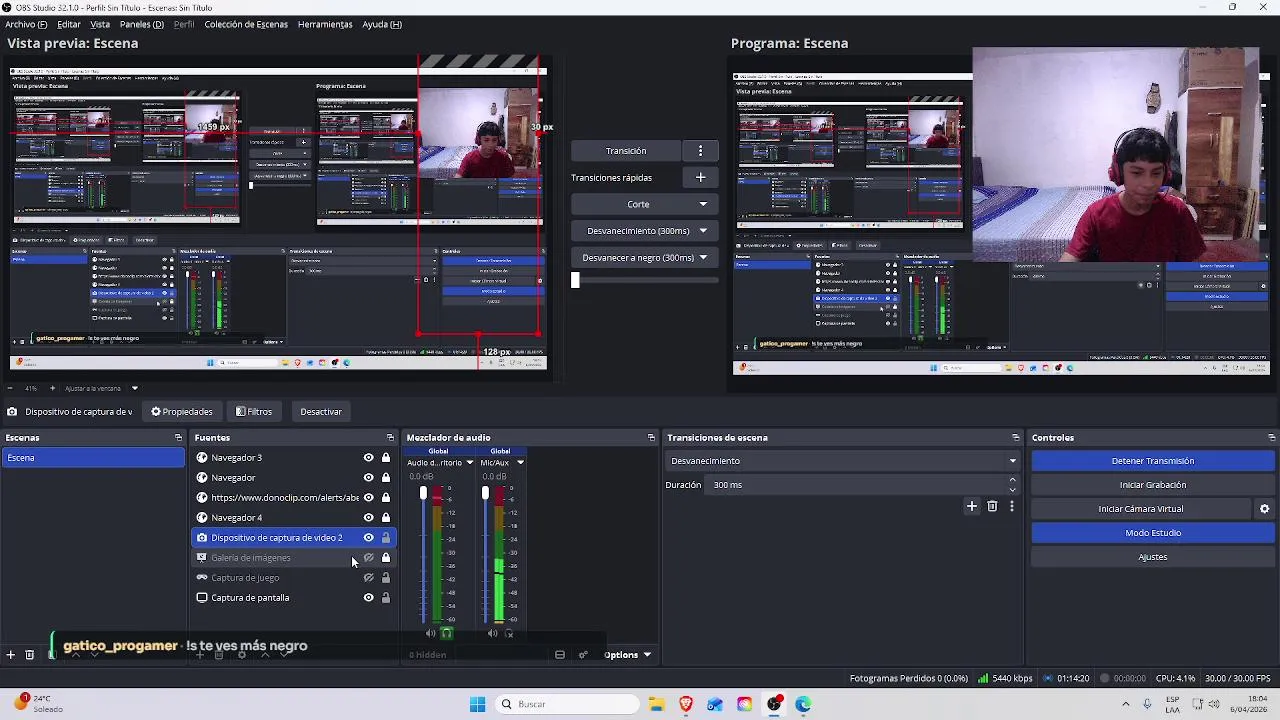The height and width of the screenshot is (720, 1280).
Task: Click Iniciar Grabación
Action: [1153, 485]
